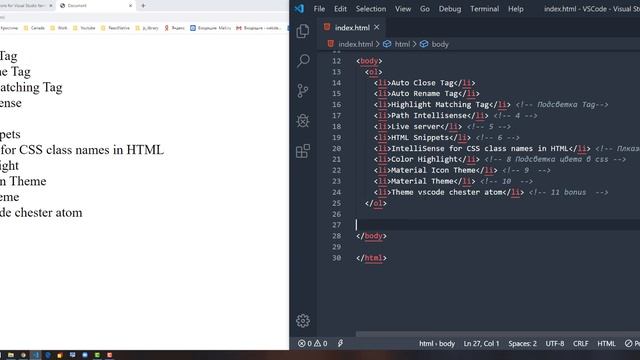Click 'Material Icon Theme' text on line 22
640x360 pixels.
[433, 170]
